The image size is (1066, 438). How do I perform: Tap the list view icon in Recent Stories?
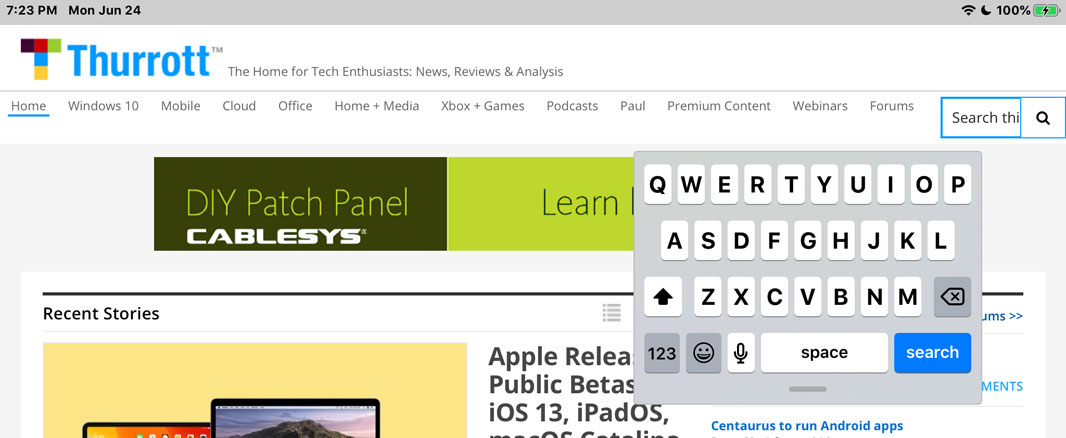point(611,313)
